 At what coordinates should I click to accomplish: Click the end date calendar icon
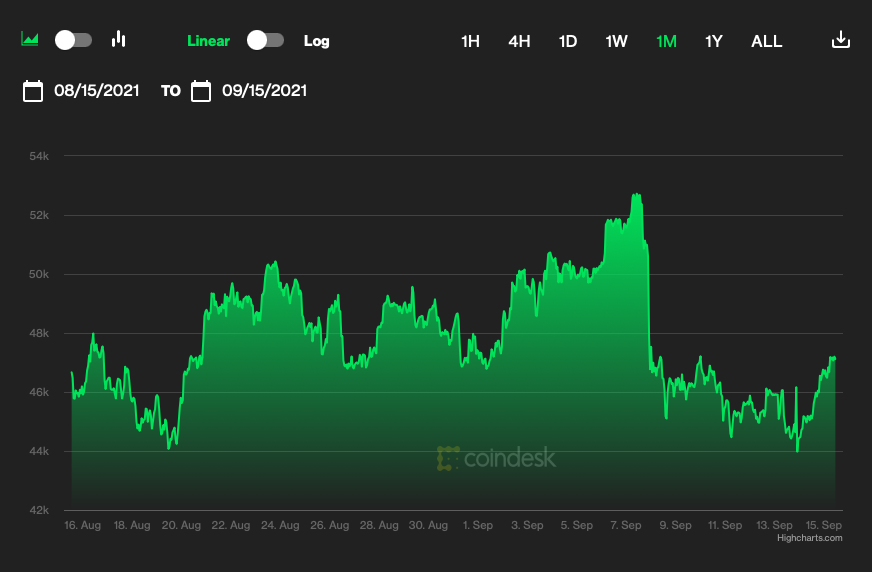point(201,91)
